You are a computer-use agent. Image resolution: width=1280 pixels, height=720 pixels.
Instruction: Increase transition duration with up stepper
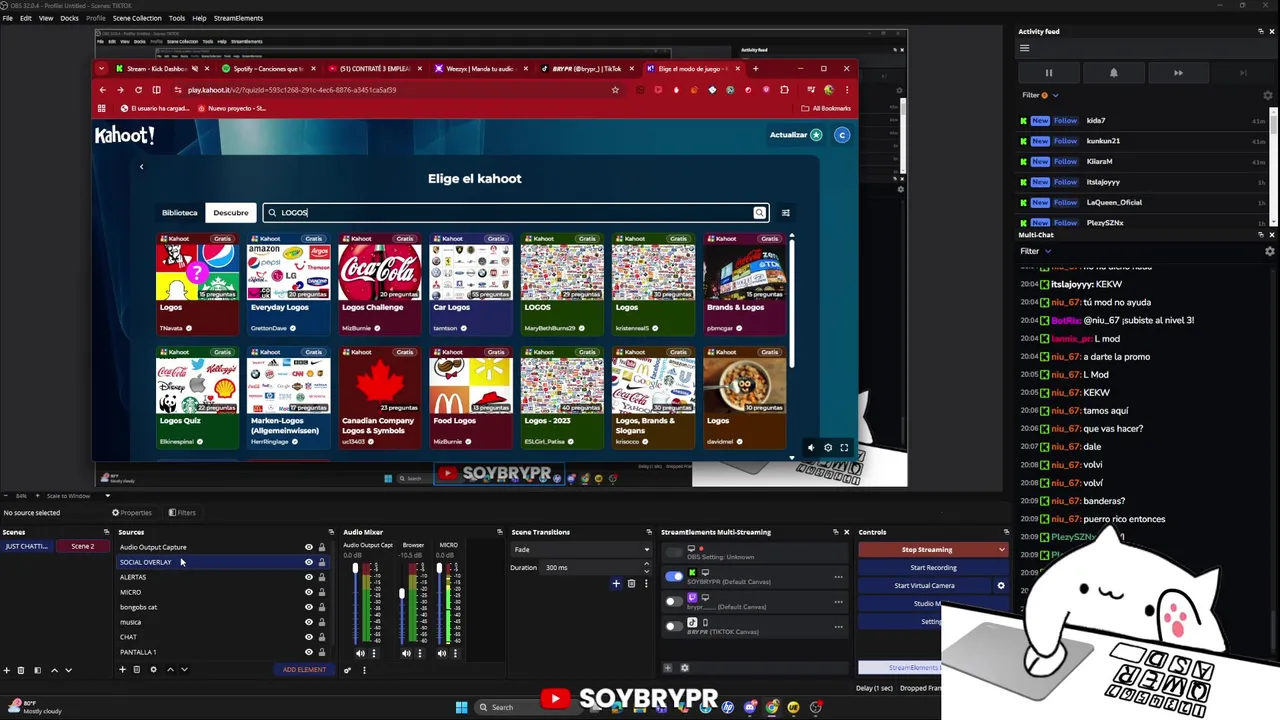pos(646,565)
